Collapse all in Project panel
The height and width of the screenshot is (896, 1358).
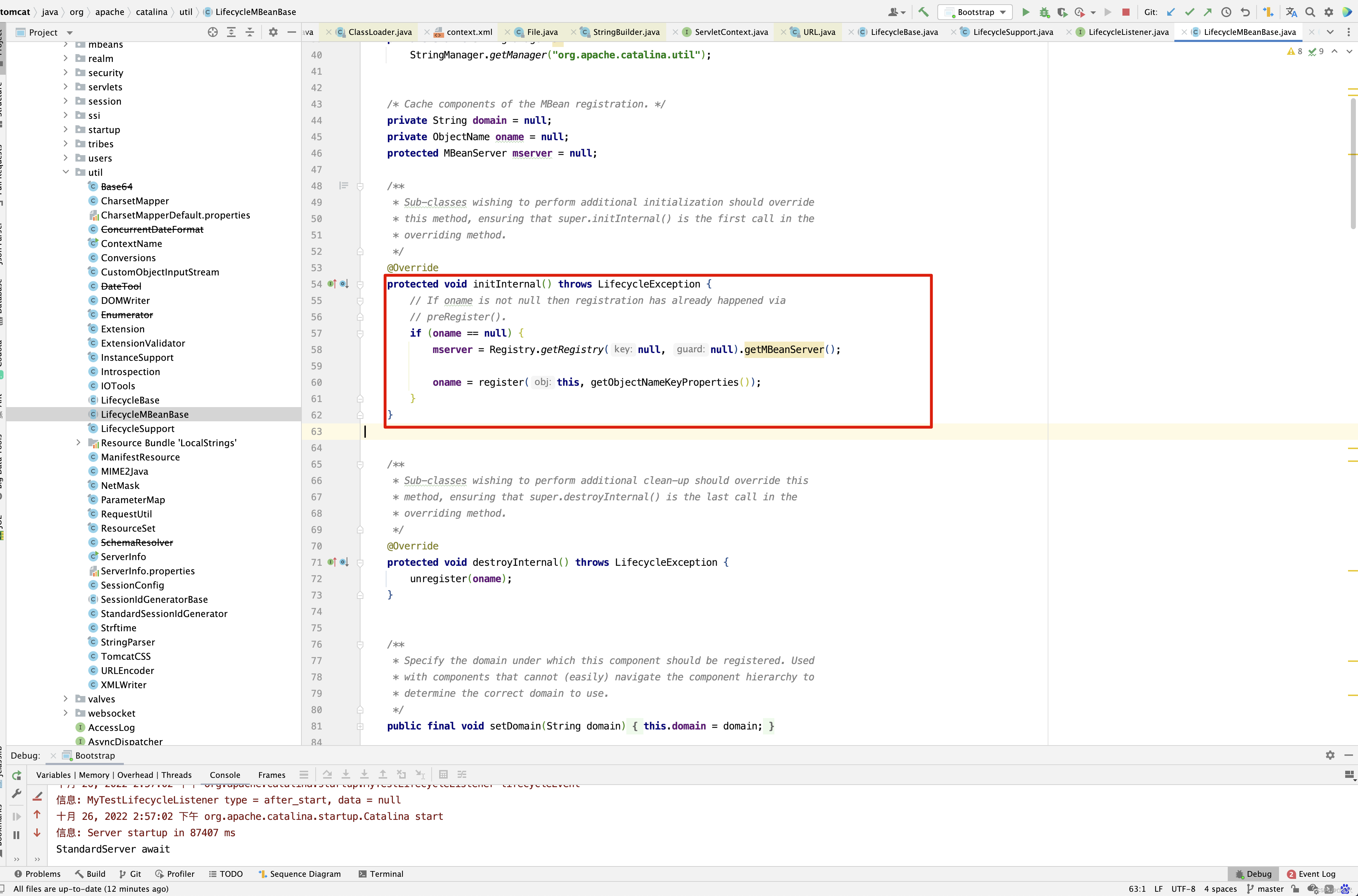(250, 32)
